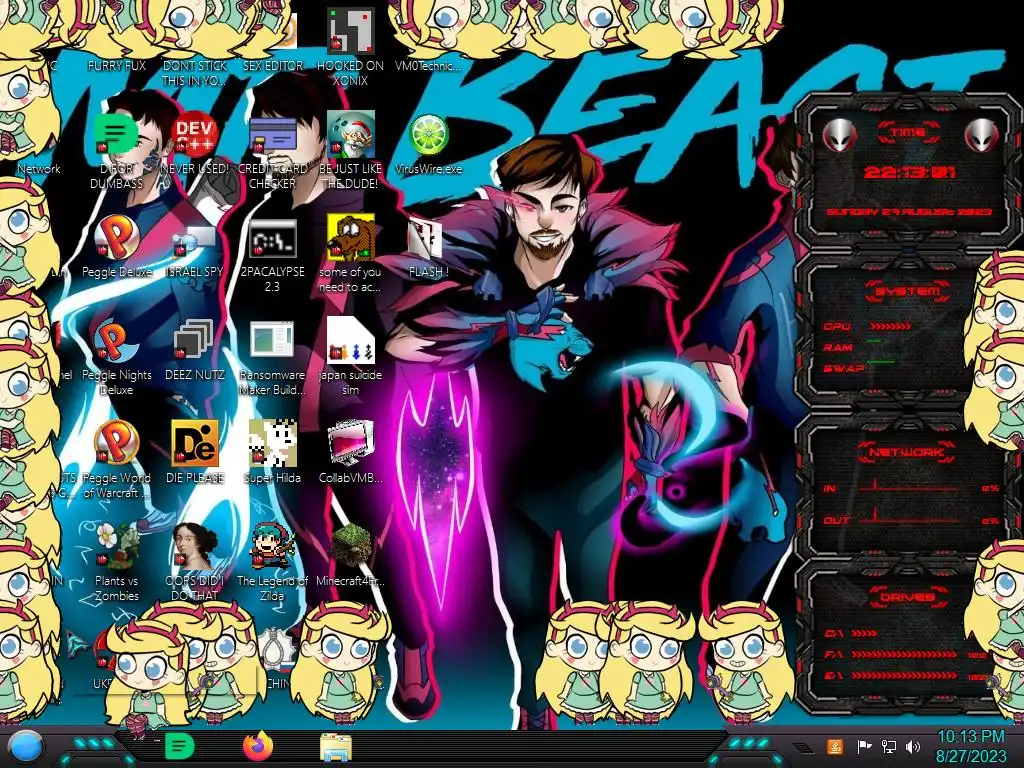Click the CPU usage meter in System widget
Viewport: 1024px width, 768px height.
point(890,326)
